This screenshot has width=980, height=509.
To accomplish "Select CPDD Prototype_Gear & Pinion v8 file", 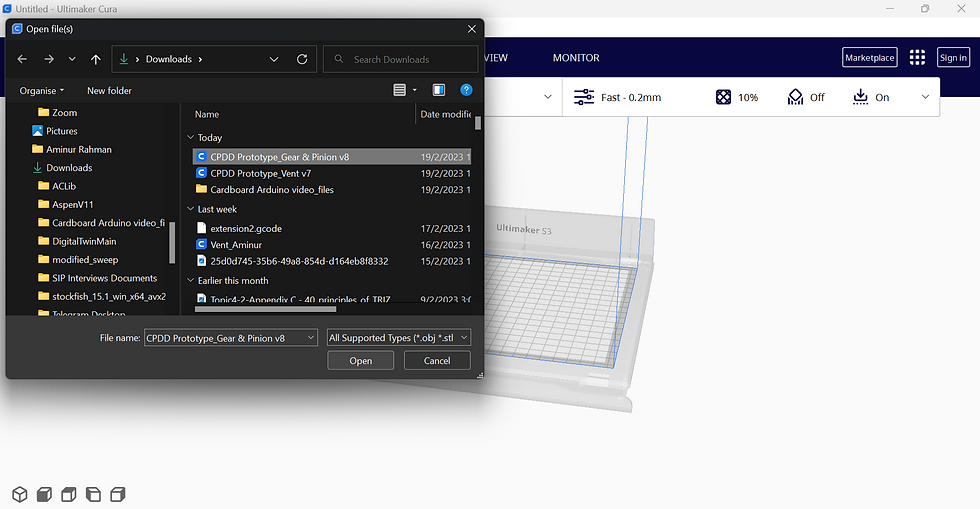I will (332, 157).
